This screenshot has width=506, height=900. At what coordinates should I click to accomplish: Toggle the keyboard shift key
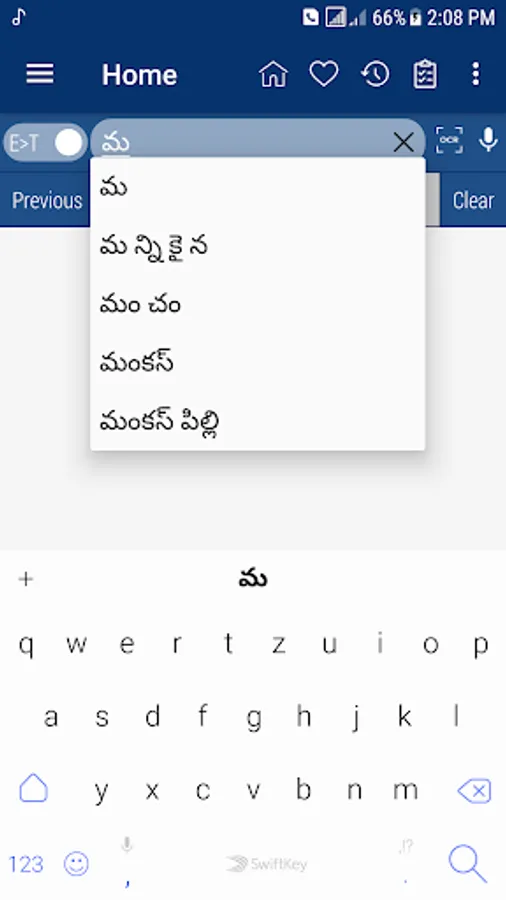point(33,789)
